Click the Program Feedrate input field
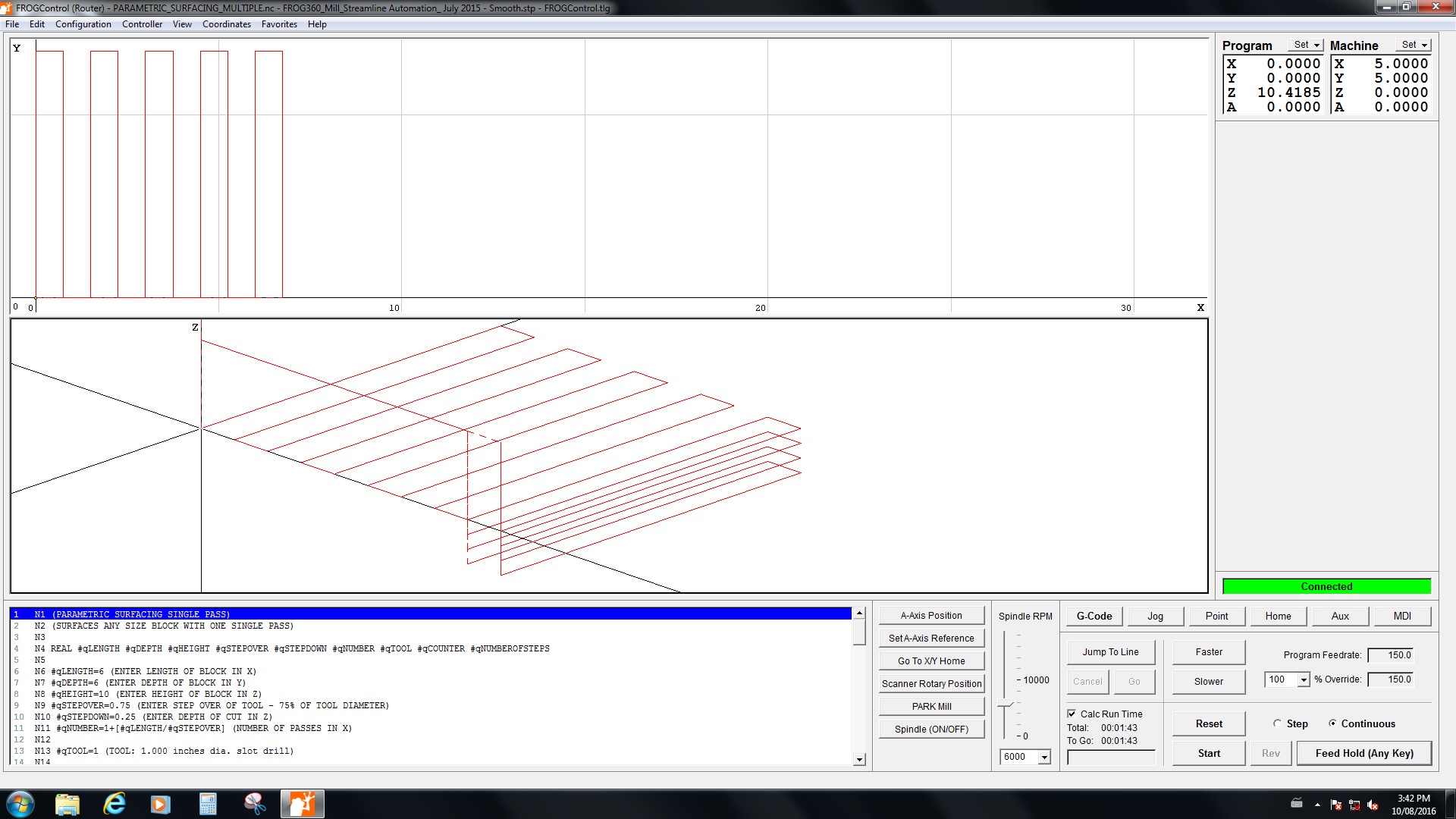 [x=1392, y=655]
